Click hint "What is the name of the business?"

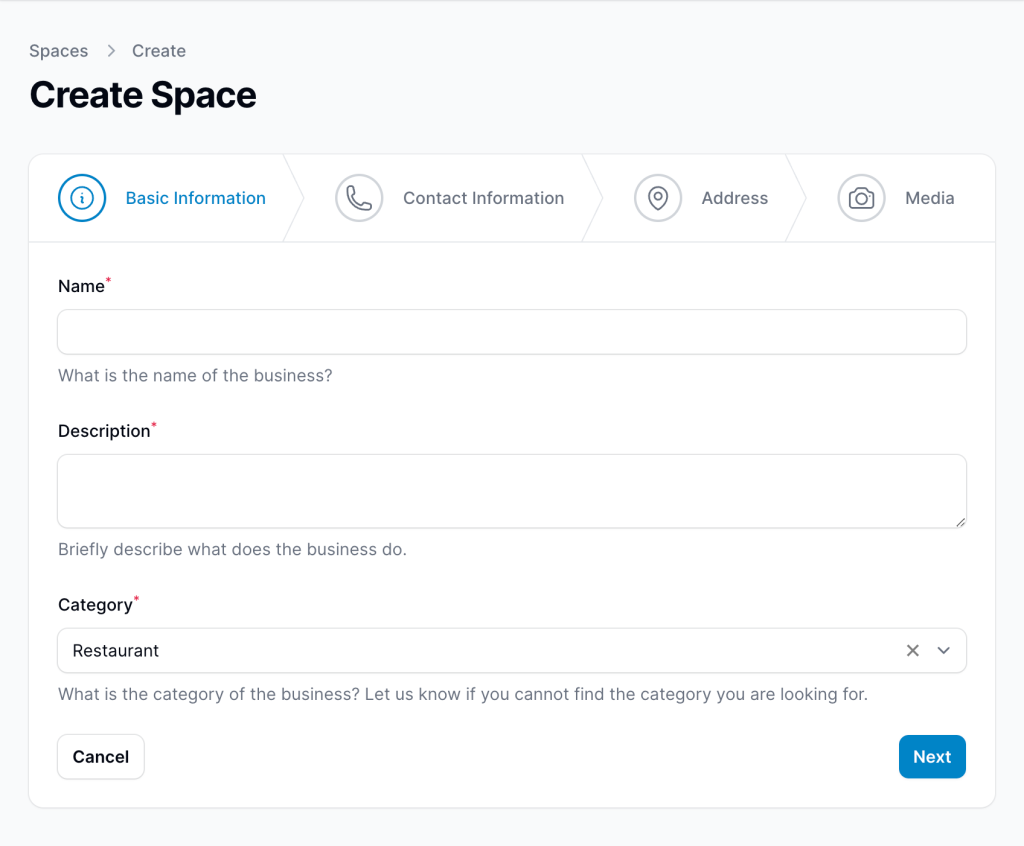pyautogui.click(x=195, y=376)
